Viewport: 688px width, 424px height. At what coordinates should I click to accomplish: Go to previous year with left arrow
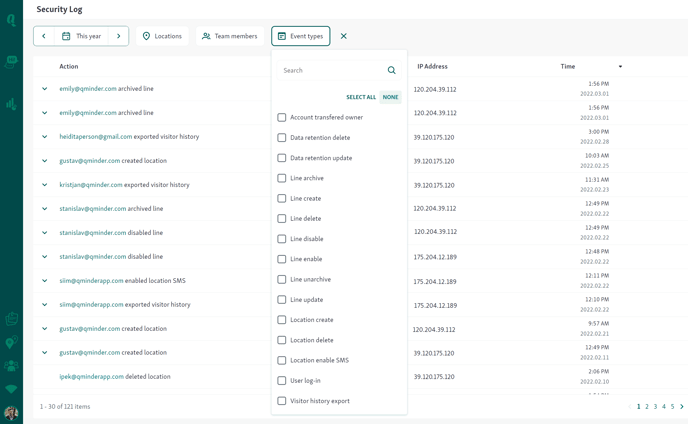click(x=43, y=36)
